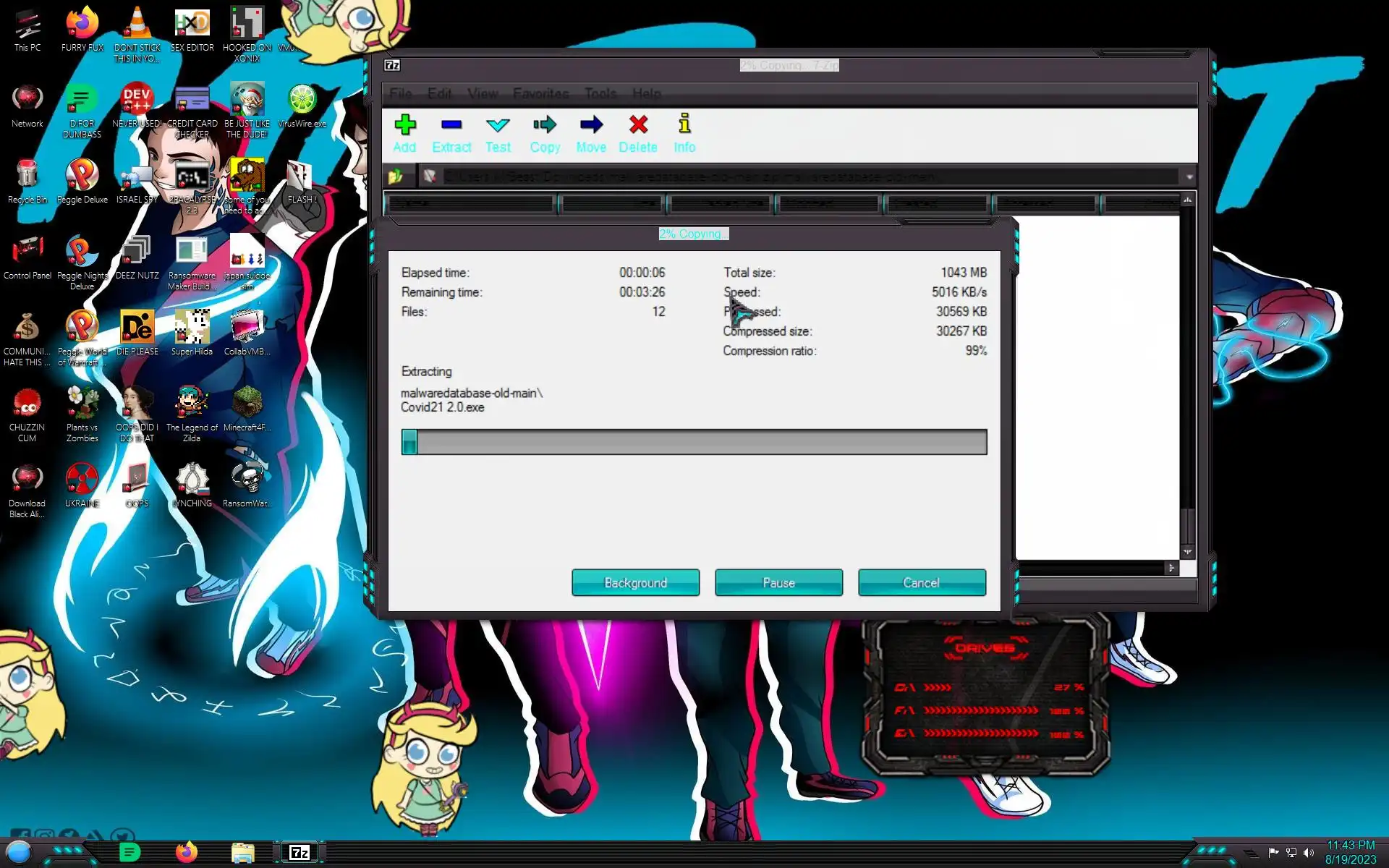Screen dimensions: 1389x868
Task: Open the address bar path dropdown
Action: [x=1189, y=176]
